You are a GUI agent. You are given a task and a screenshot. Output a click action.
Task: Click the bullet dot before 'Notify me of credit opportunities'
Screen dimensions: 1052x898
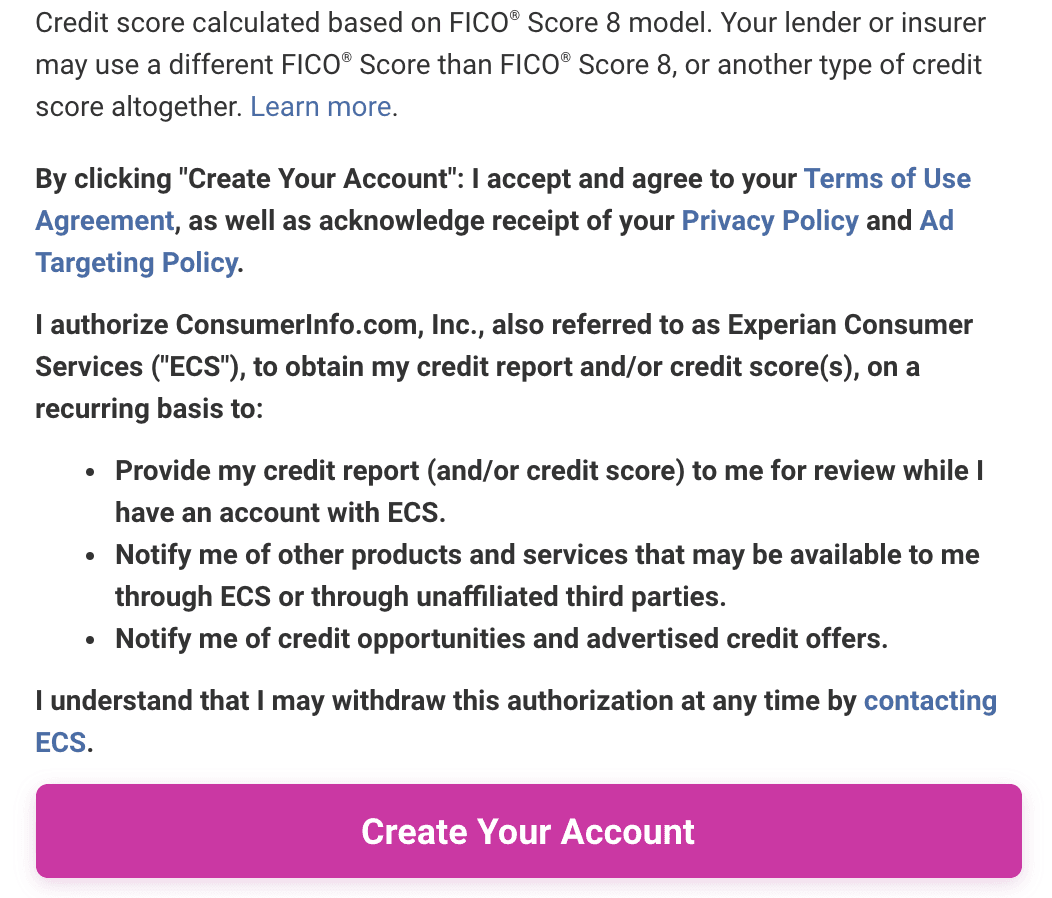pyautogui.click(x=91, y=640)
